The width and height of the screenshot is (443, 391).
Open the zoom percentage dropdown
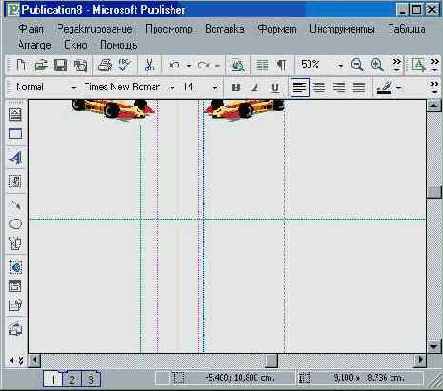pos(340,66)
